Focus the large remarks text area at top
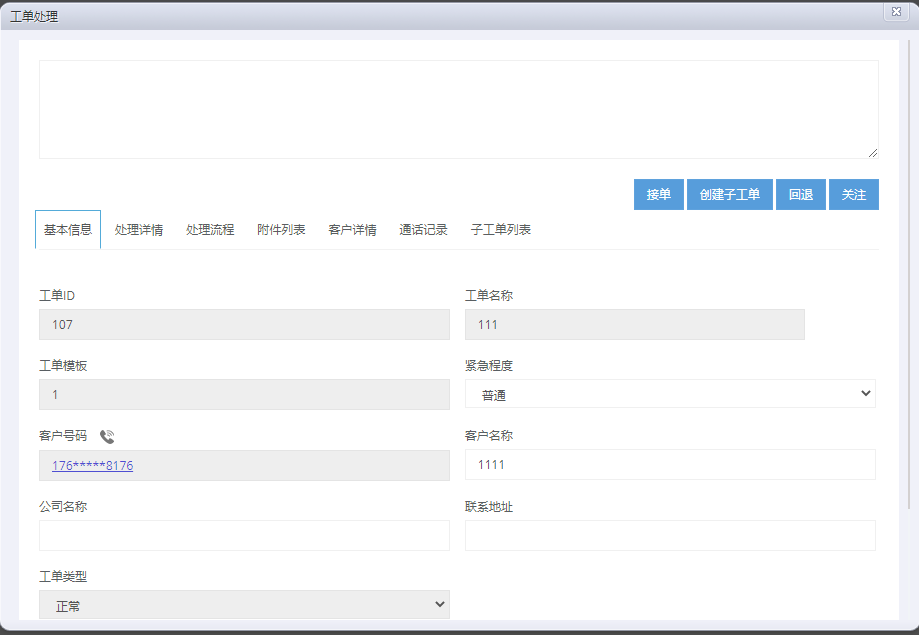The image size is (919, 635). pyautogui.click(x=458, y=109)
